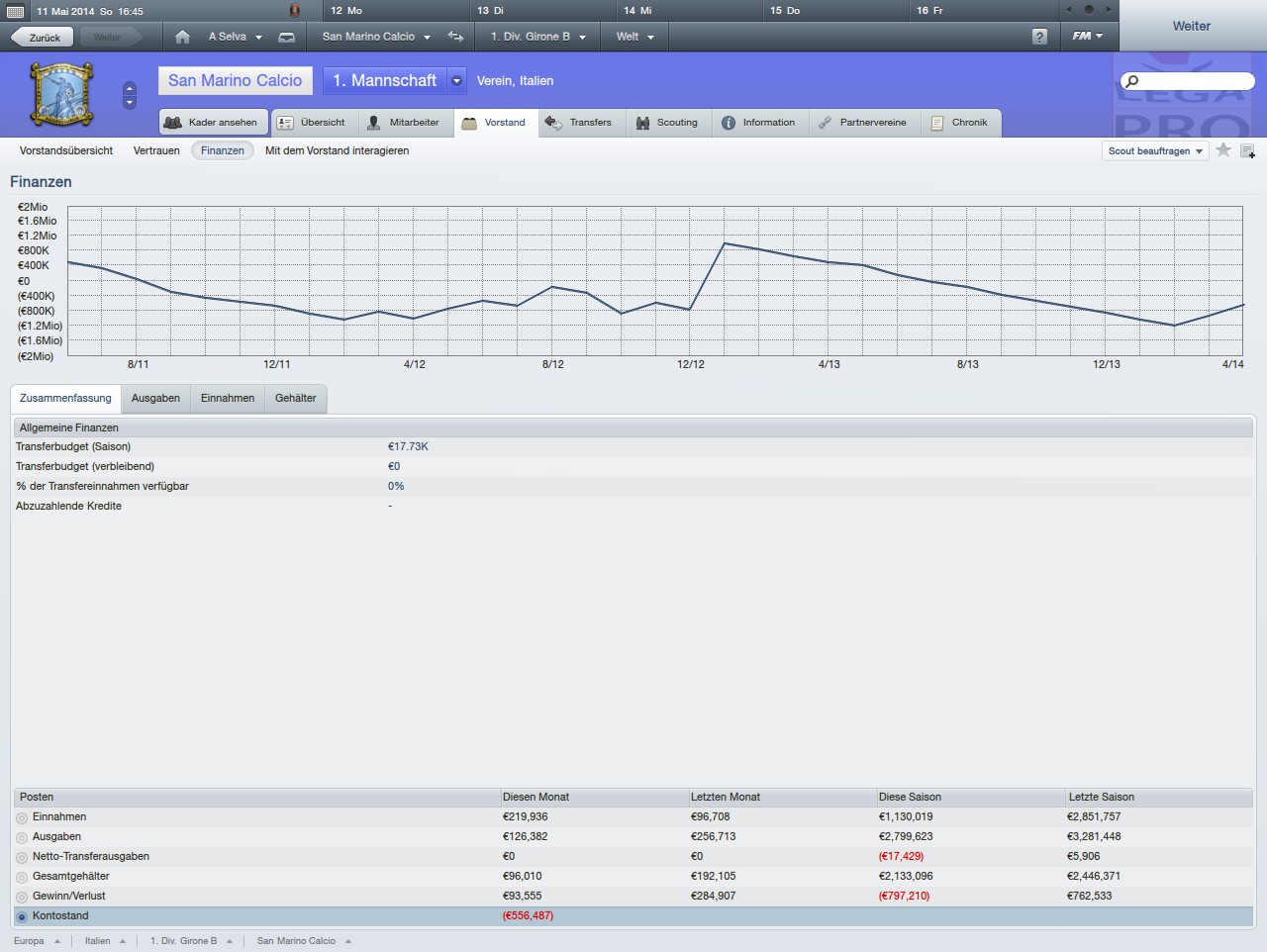Click the Zurück back button
This screenshot has height=952, width=1267.
click(x=38, y=38)
